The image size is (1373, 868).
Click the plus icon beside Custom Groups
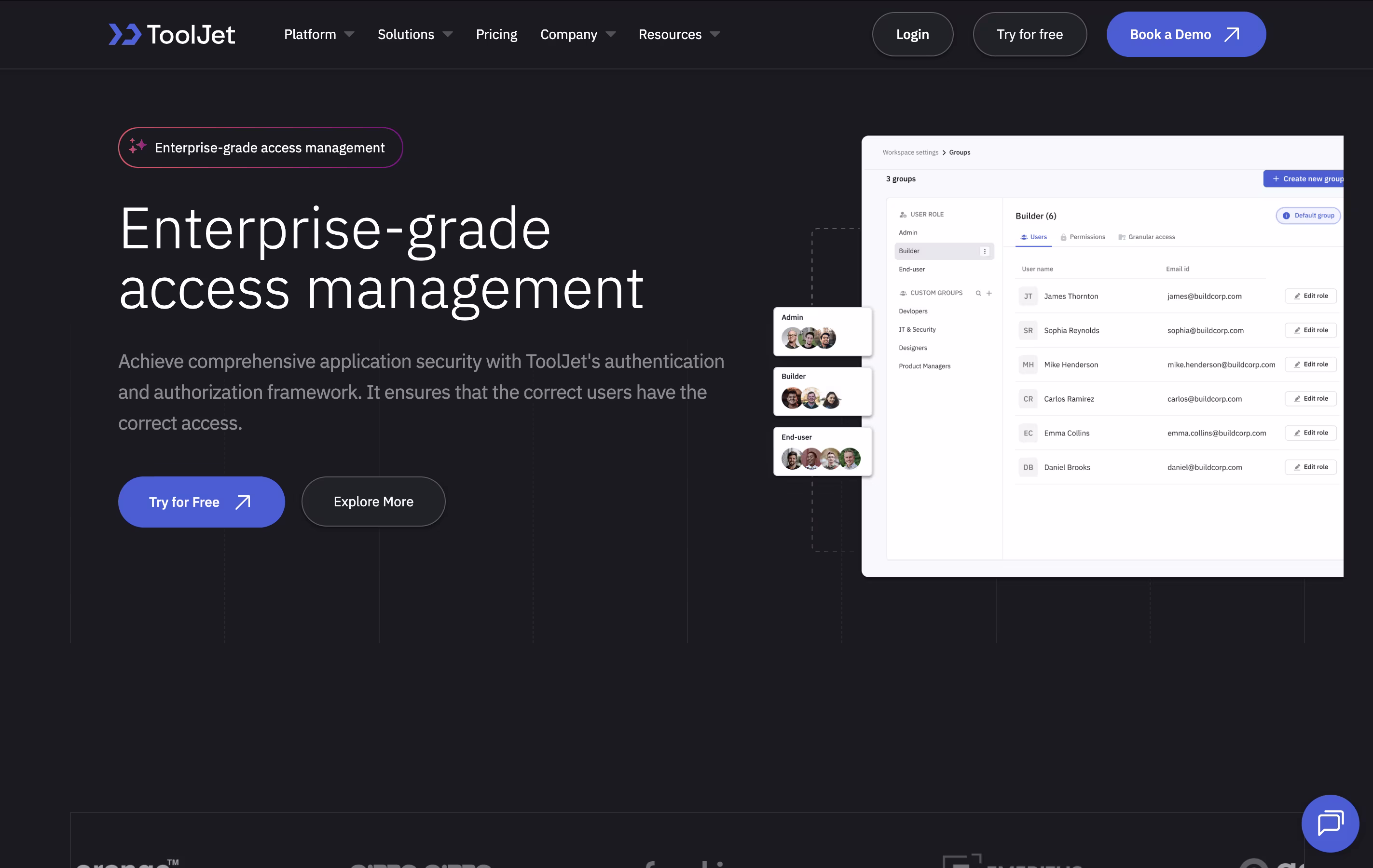pyautogui.click(x=989, y=293)
